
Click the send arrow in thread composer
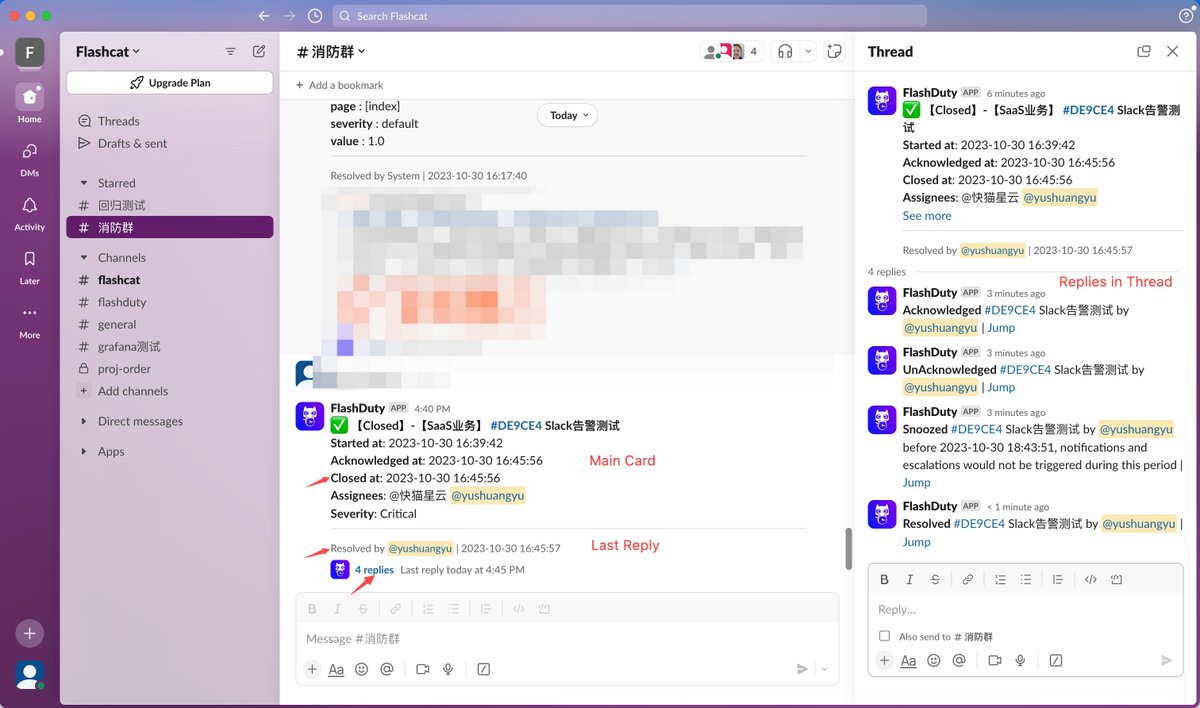coord(1166,660)
